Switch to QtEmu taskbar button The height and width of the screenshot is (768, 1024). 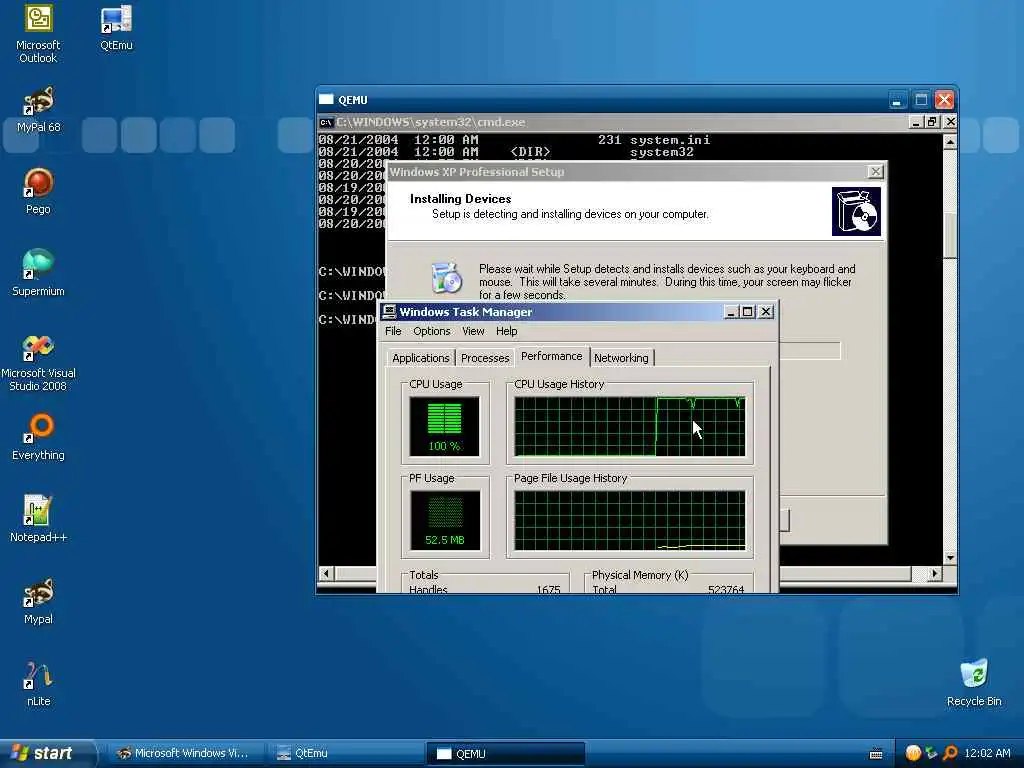click(345, 753)
